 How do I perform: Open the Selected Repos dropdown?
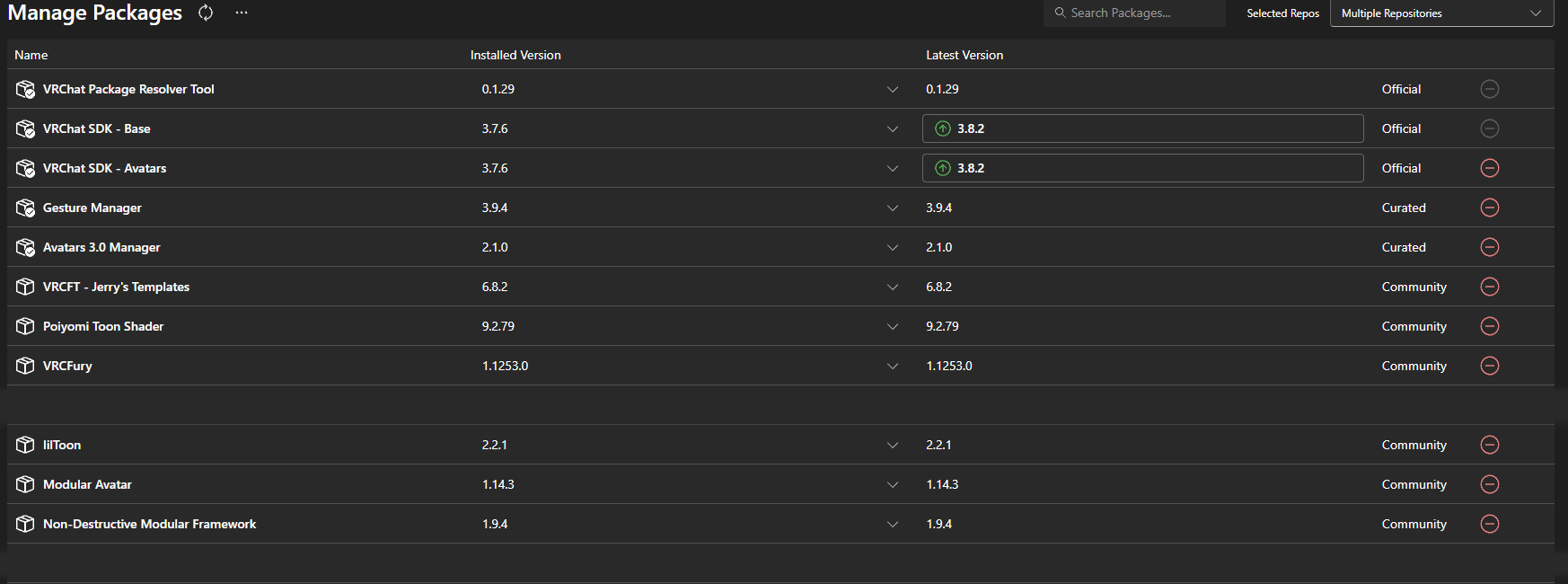(1440, 13)
